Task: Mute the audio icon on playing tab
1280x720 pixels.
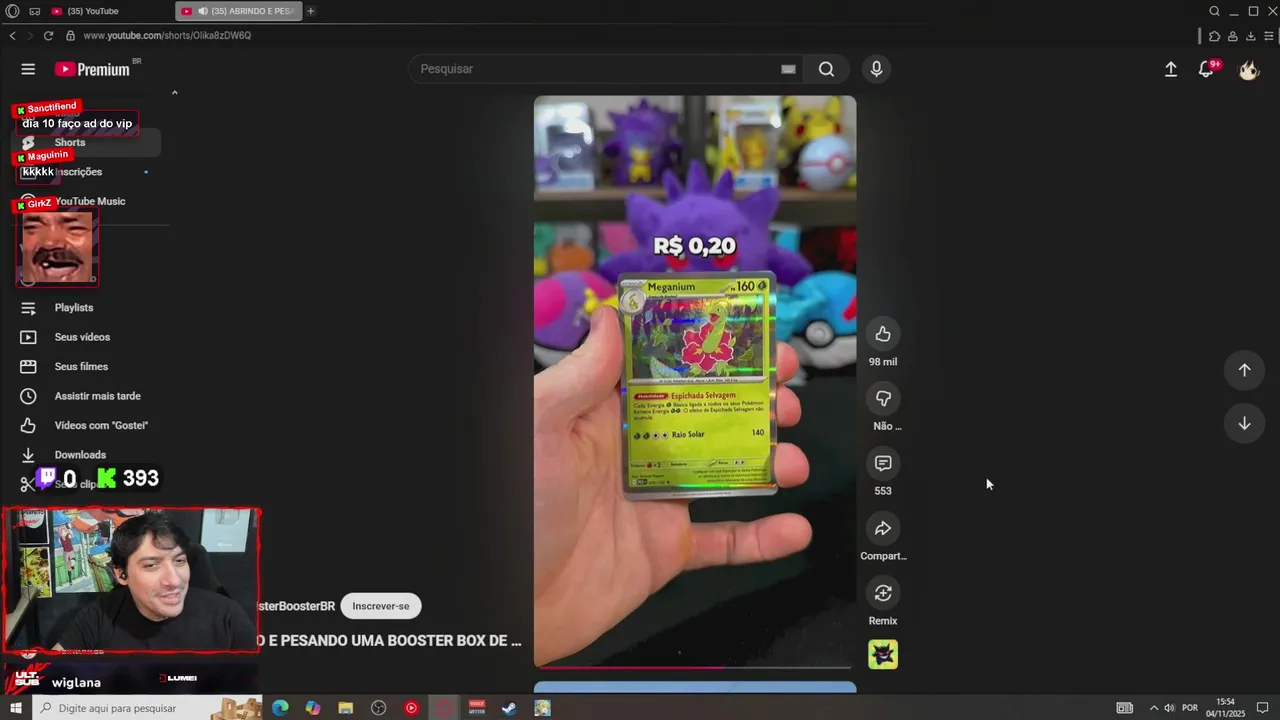Action: click(x=203, y=11)
